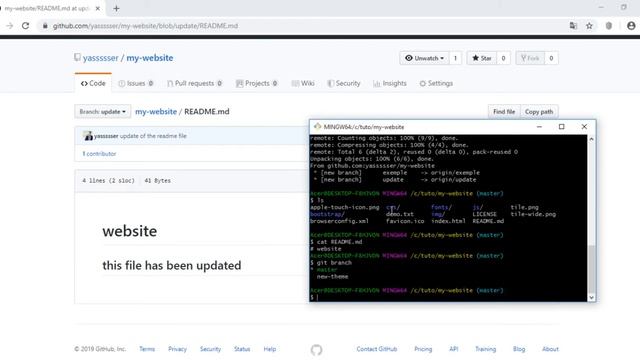Select the 4 lines (2 sloc) text

click(108, 180)
